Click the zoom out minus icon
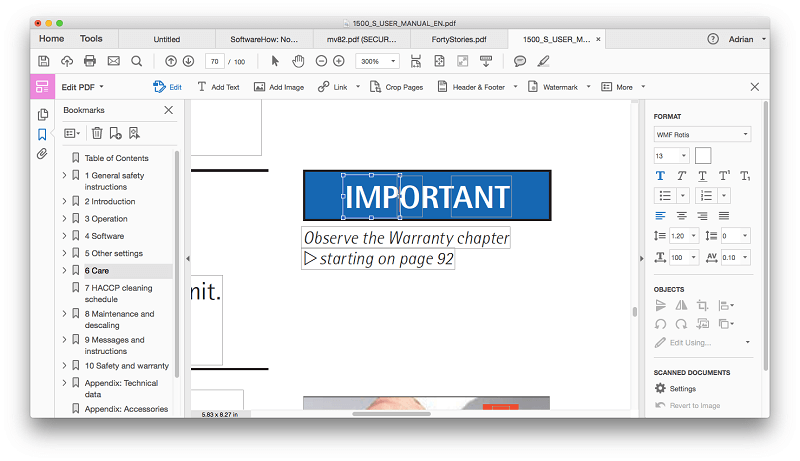The width and height of the screenshot is (800, 461). click(321, 61)
